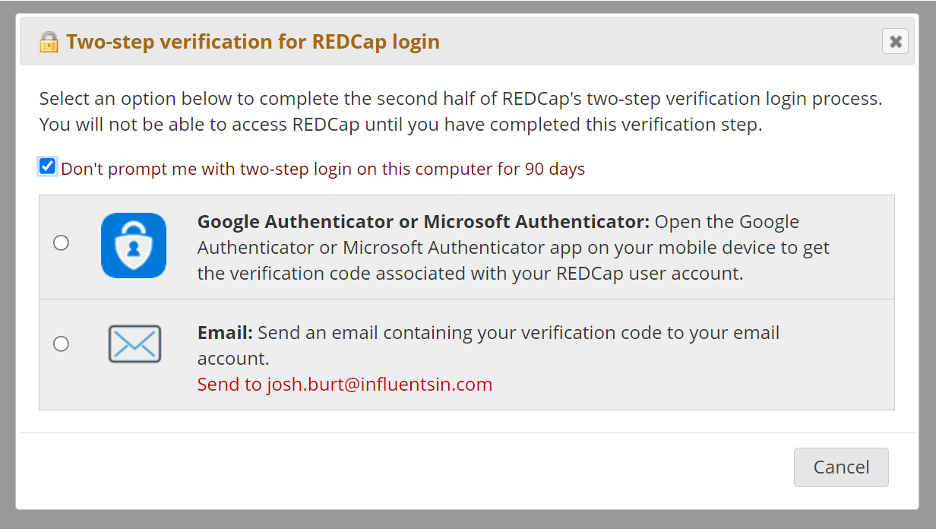
Task: Uncheck the 90 days prompt checkbox
Action: point(47,167)
